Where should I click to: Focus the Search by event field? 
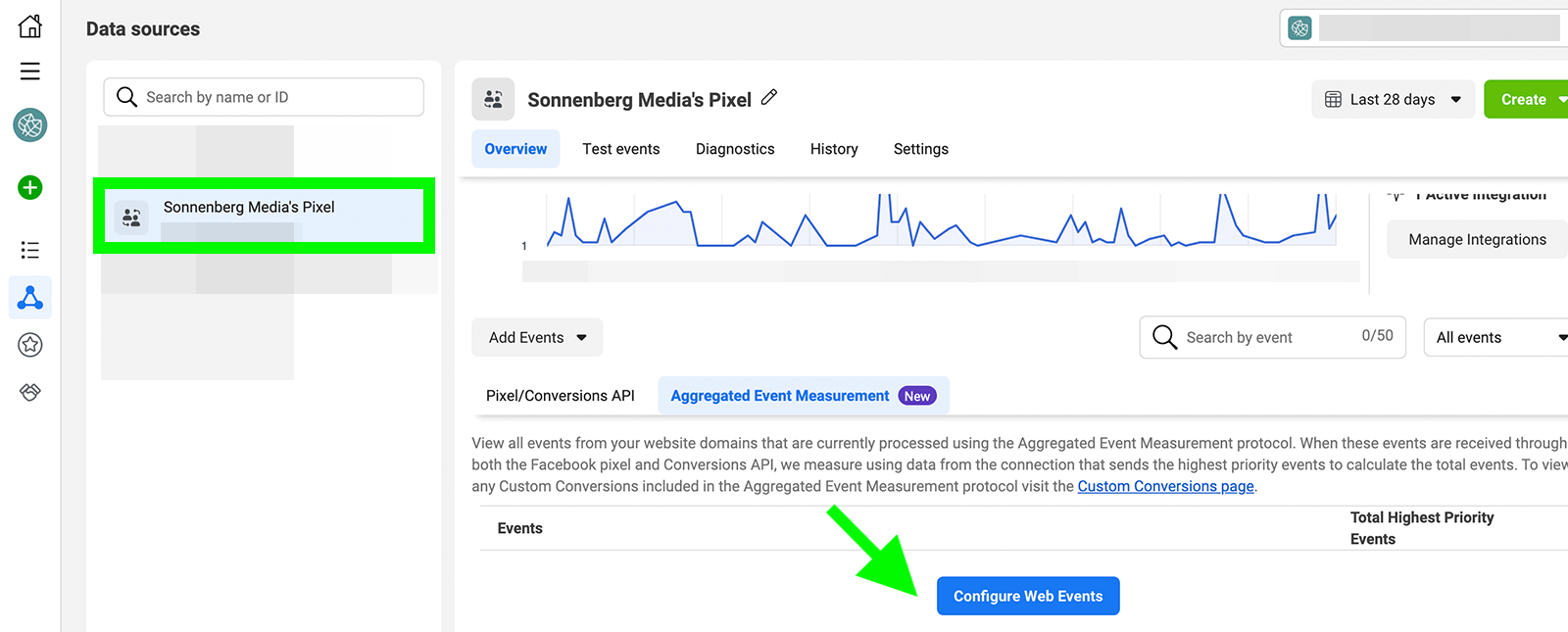[1273, 337]
